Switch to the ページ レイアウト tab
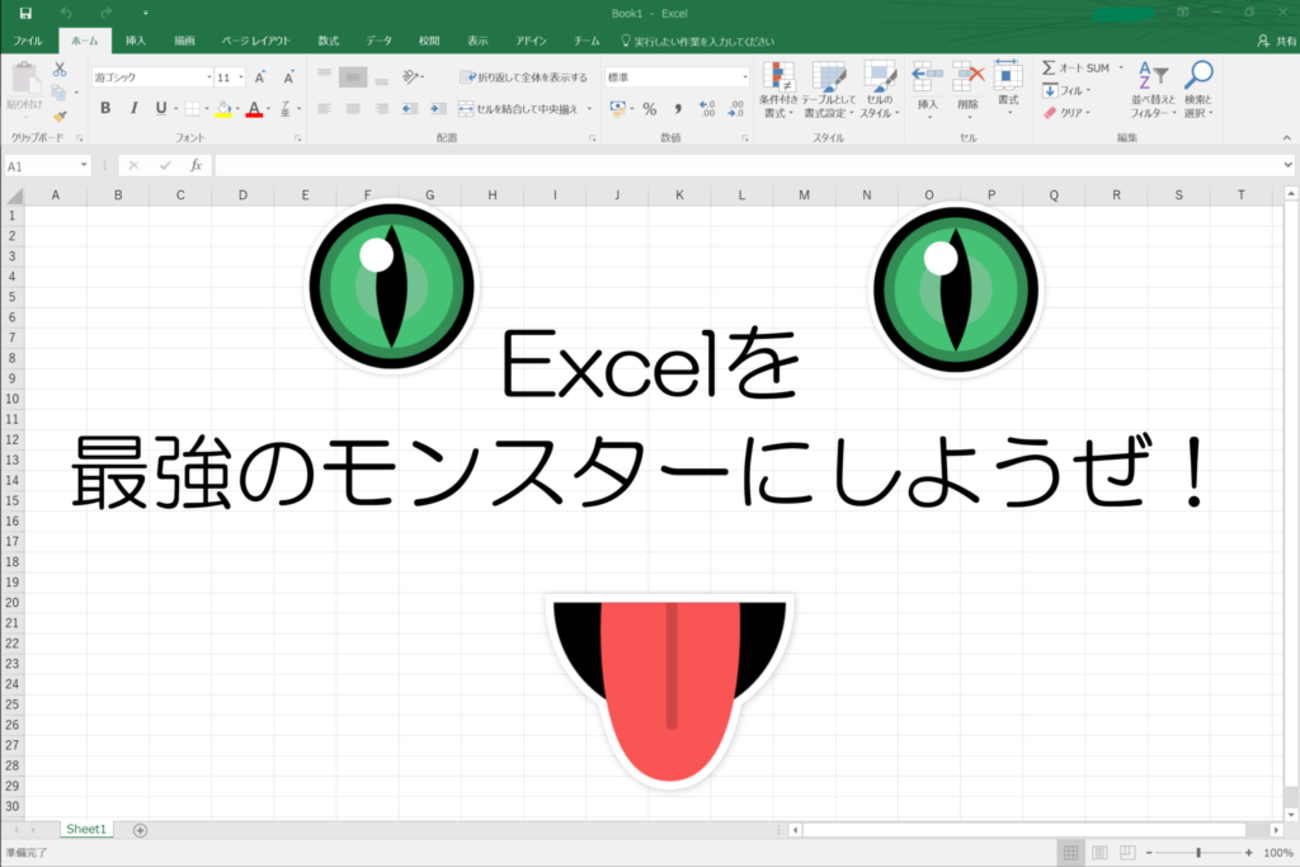Viewport: 1300px width, 867px height. (256, 41)
